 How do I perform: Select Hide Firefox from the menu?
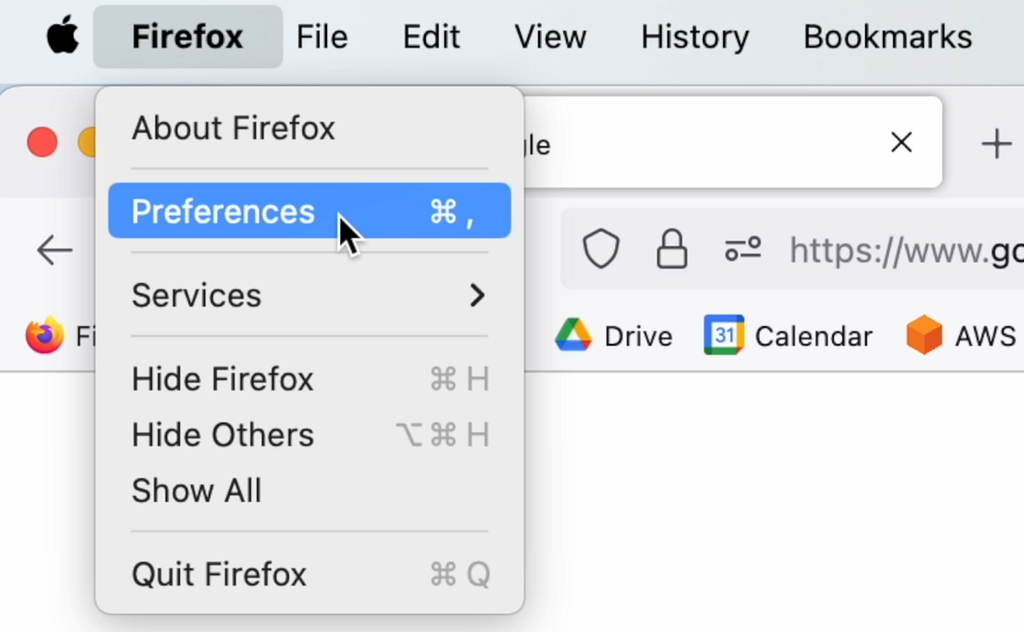[x=222, y=379]
